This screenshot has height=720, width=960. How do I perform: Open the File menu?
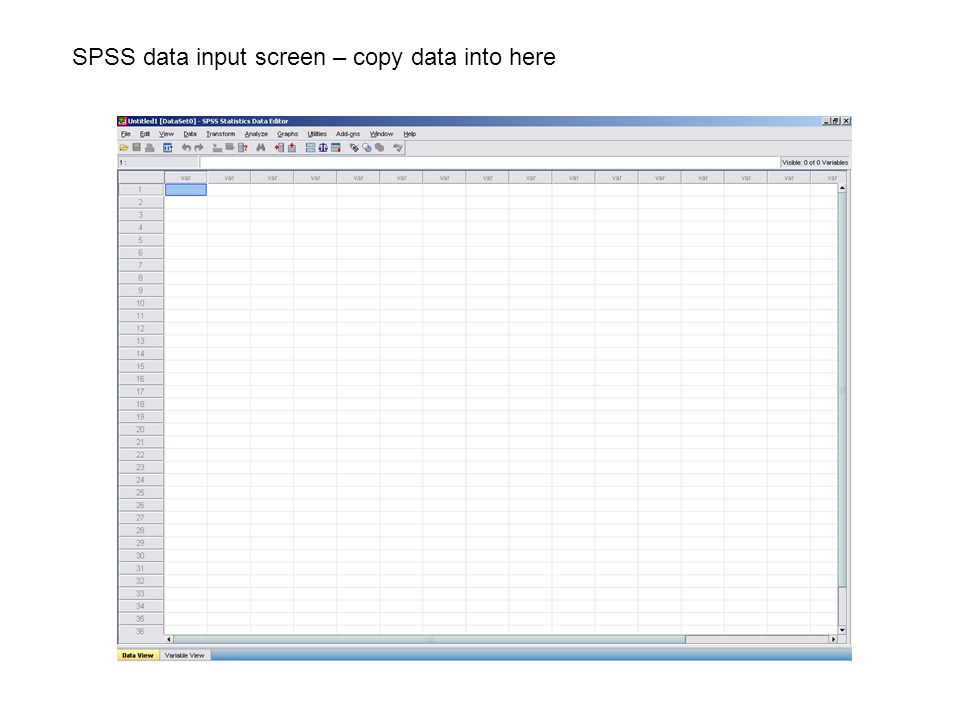coord(126,134)
